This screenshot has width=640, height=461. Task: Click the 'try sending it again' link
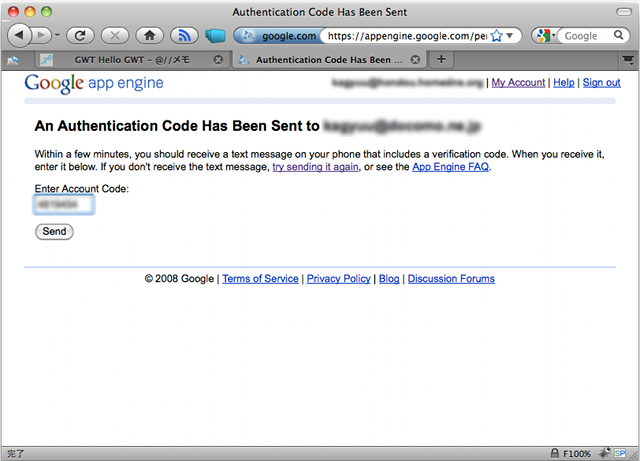tap(315, 167)
